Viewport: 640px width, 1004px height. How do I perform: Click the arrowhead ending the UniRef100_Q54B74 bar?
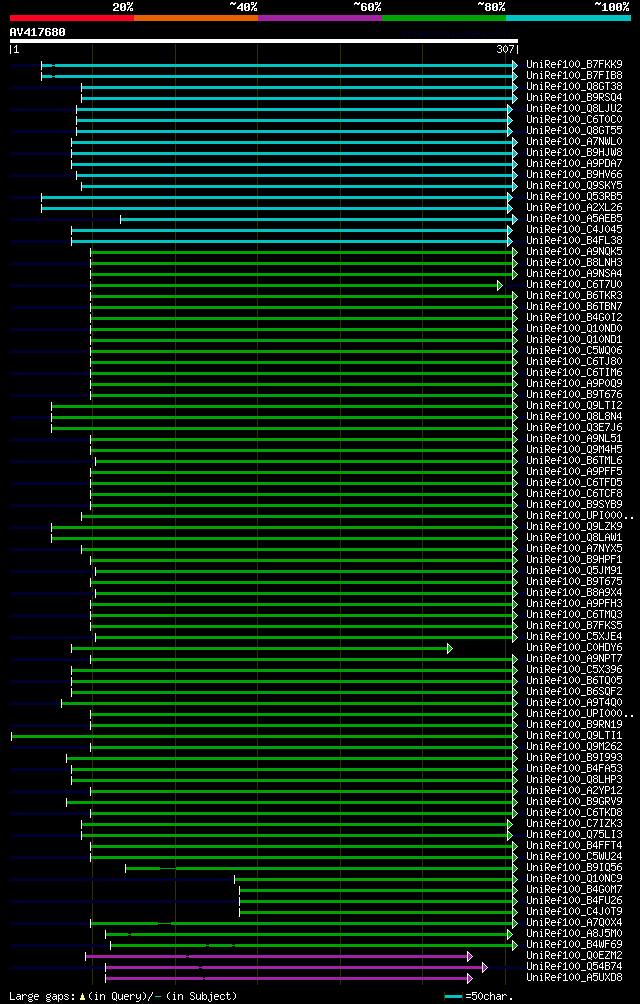(484, 968)
